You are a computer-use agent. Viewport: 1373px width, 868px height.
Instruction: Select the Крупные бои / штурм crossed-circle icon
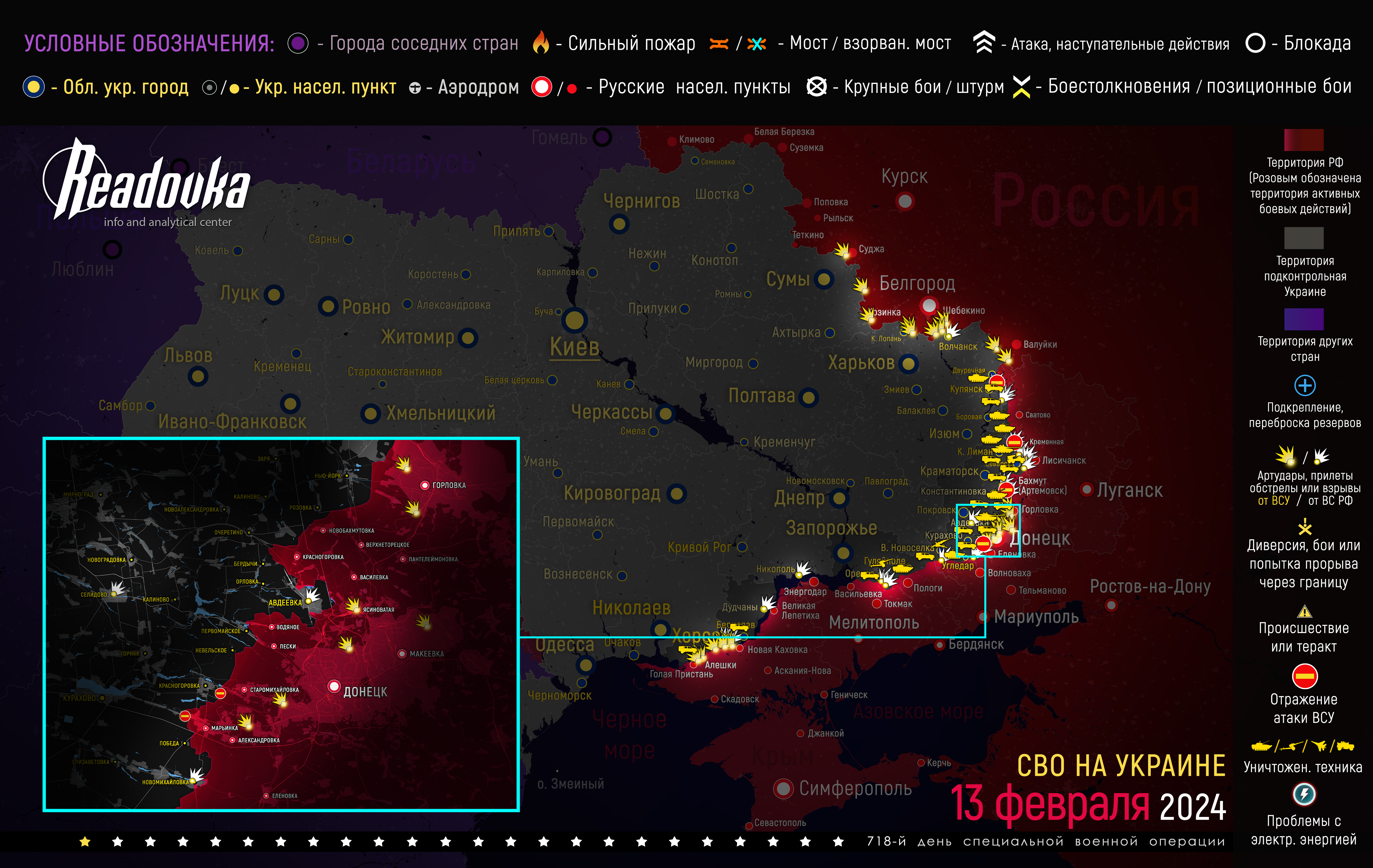click(x=816, y=87)
